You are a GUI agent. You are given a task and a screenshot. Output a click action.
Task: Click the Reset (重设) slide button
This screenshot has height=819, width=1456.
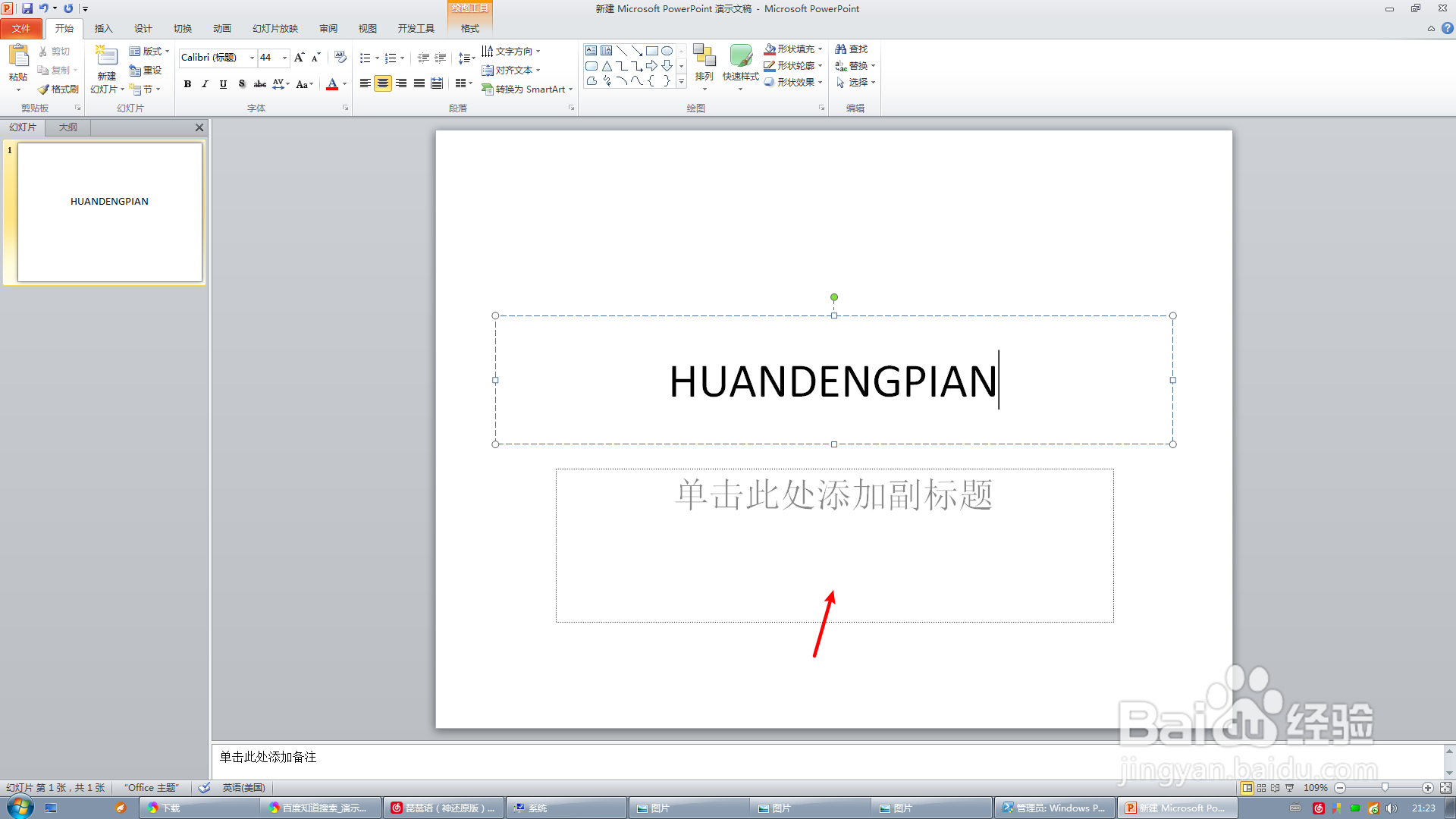tap(146, 71)
